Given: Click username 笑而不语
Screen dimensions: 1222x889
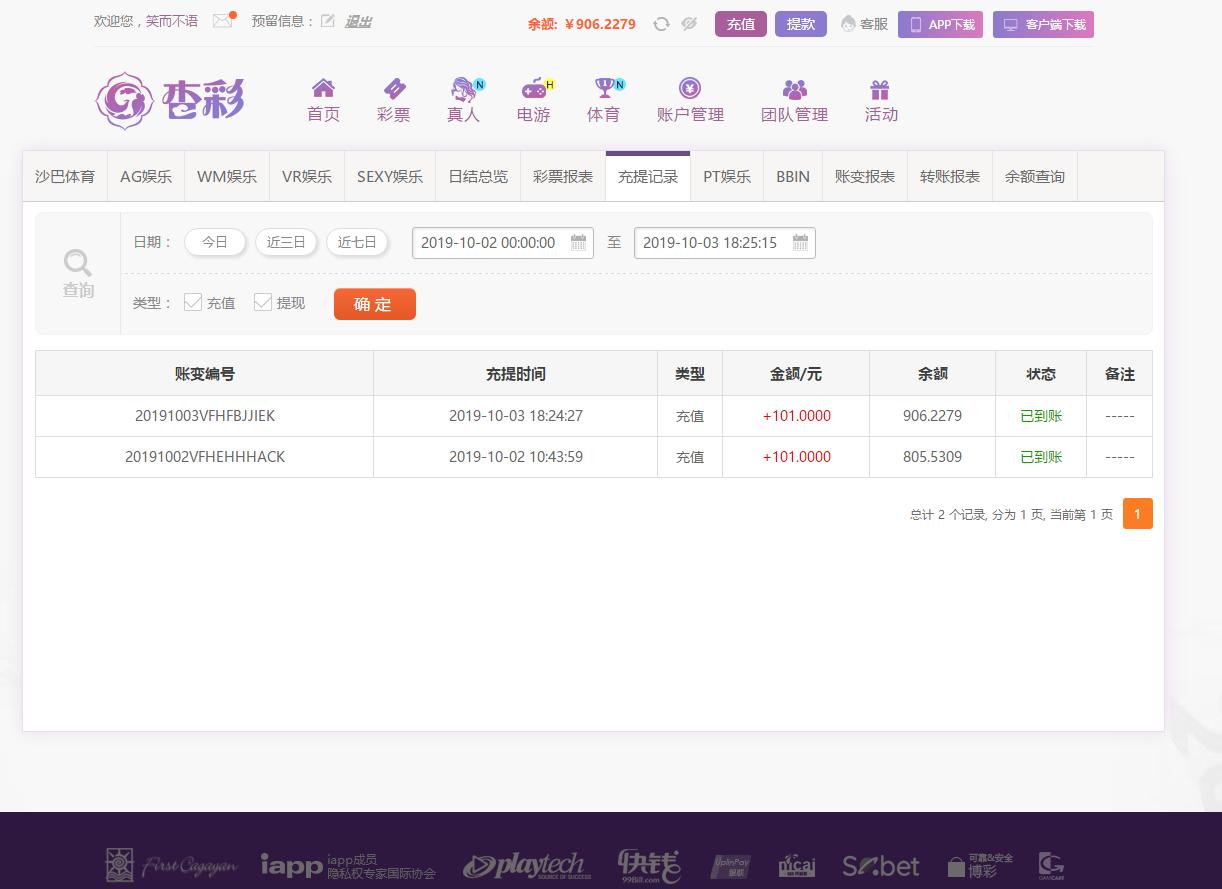Looking at the screenshot, I should tap(172, 21).
